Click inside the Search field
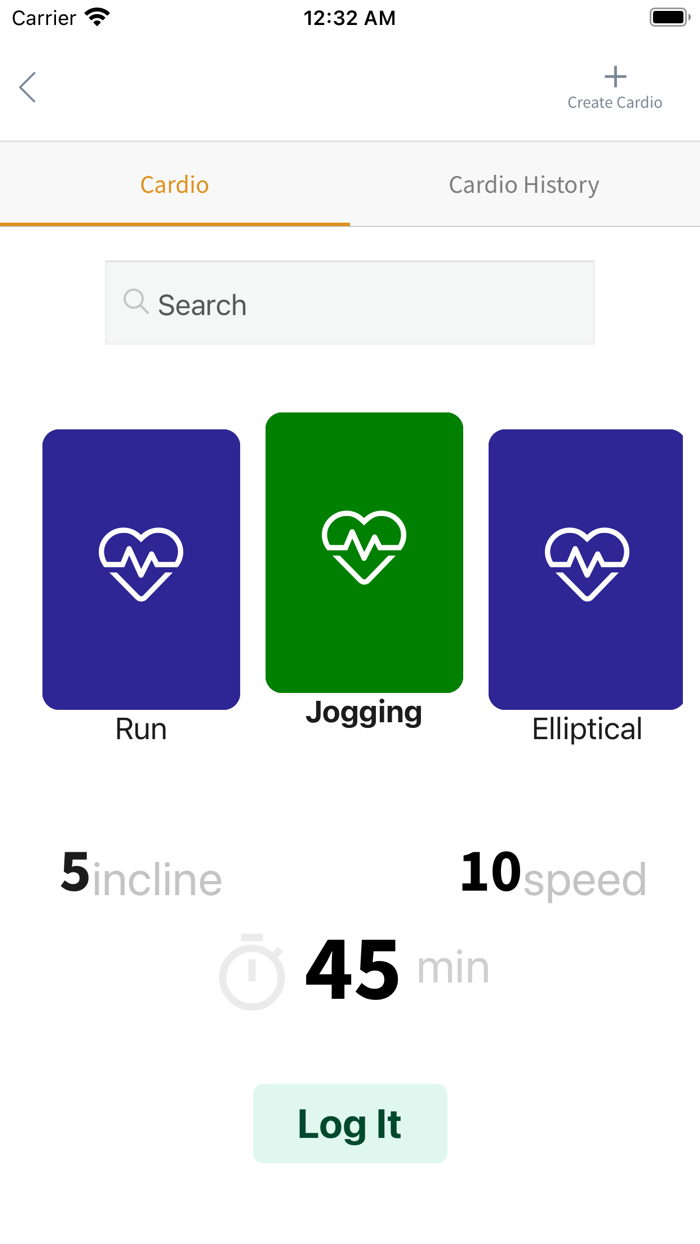700x1244 pixels. [350, 302]
